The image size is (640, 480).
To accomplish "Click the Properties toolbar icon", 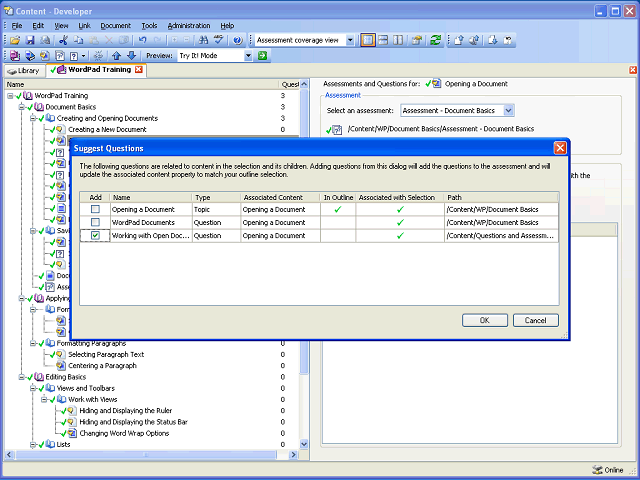I will click(x=416, y=40).
